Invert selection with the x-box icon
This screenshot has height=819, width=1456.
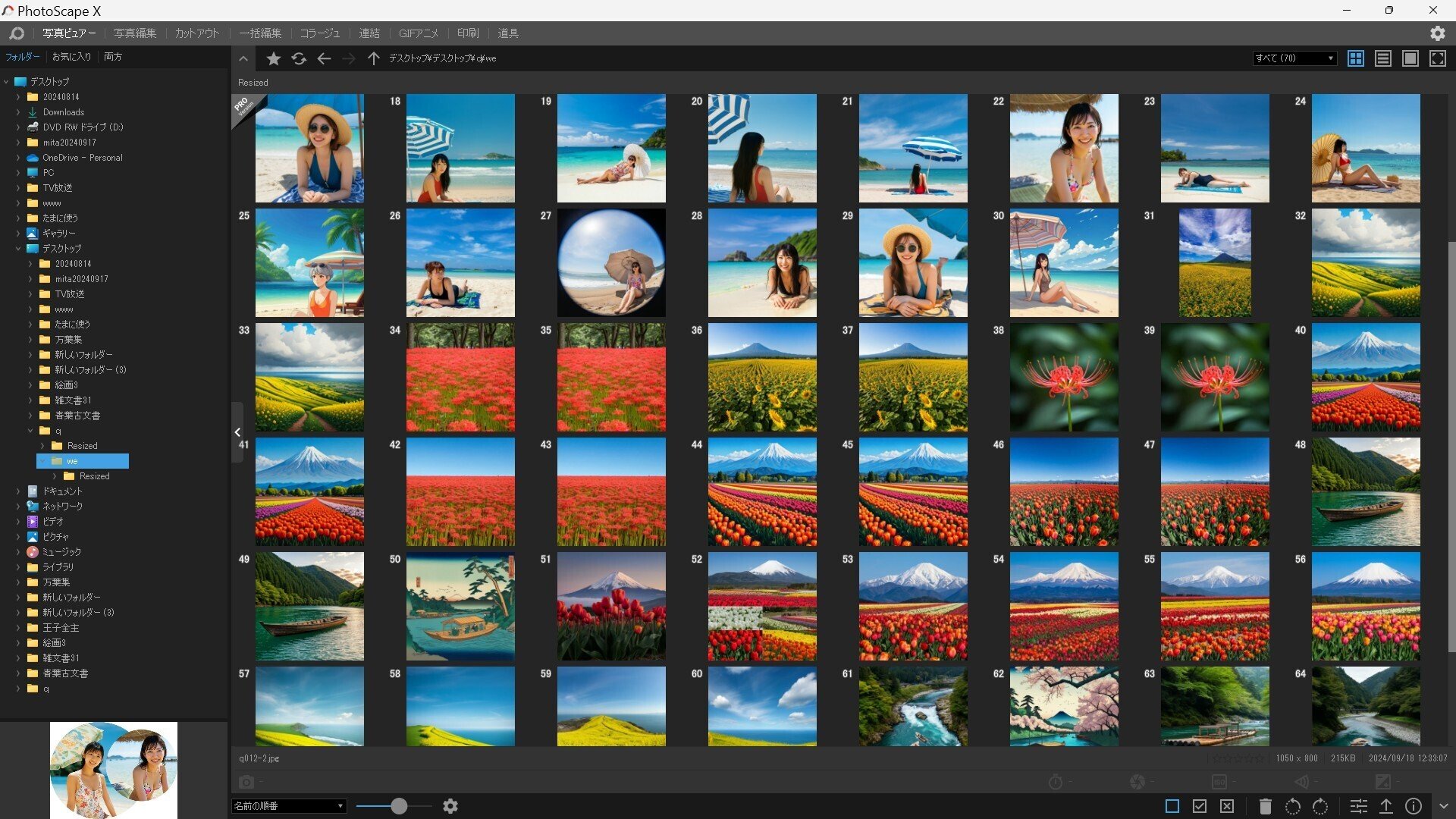click(1228, 806)
